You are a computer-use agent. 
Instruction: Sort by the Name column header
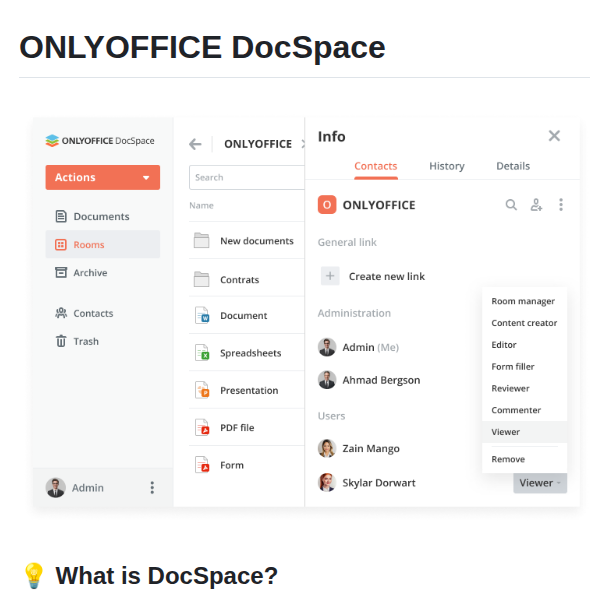[x=201, y=205]
